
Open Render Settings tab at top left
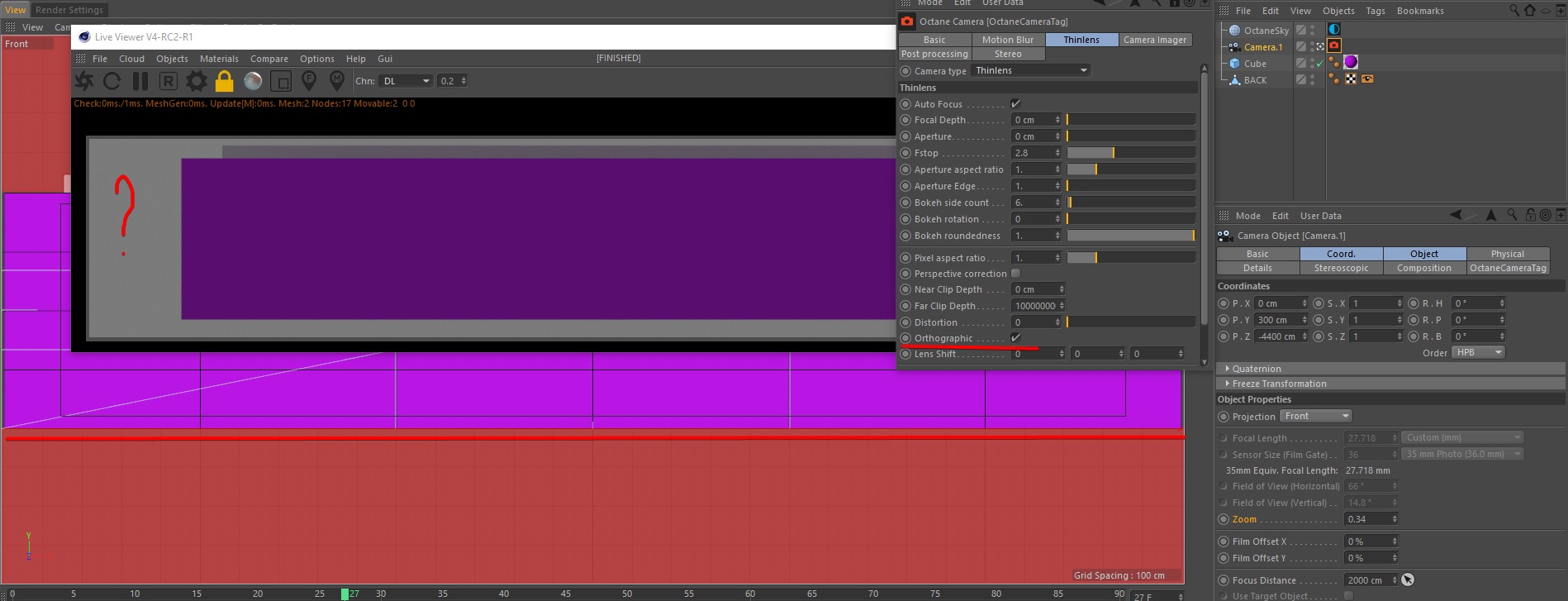coord(69,10)
